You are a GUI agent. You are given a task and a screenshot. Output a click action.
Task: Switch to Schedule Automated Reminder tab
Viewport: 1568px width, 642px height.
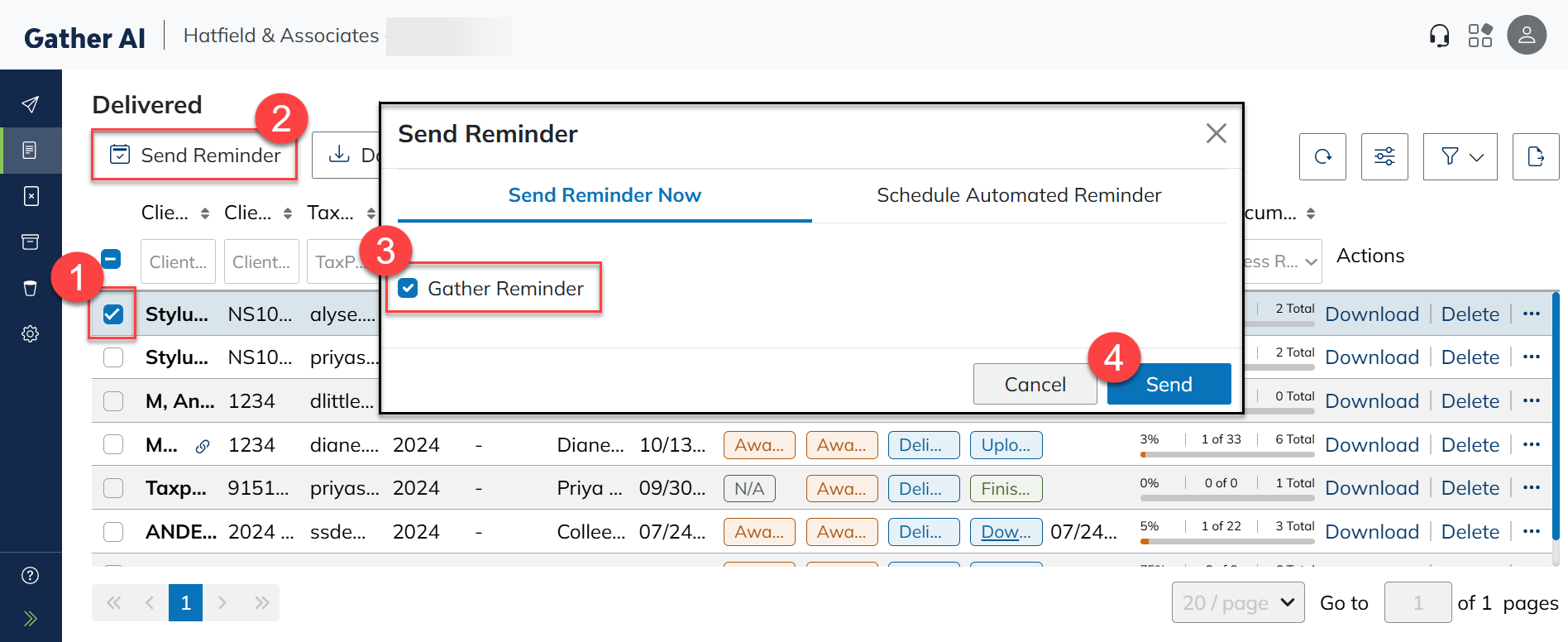(1018, 195)
